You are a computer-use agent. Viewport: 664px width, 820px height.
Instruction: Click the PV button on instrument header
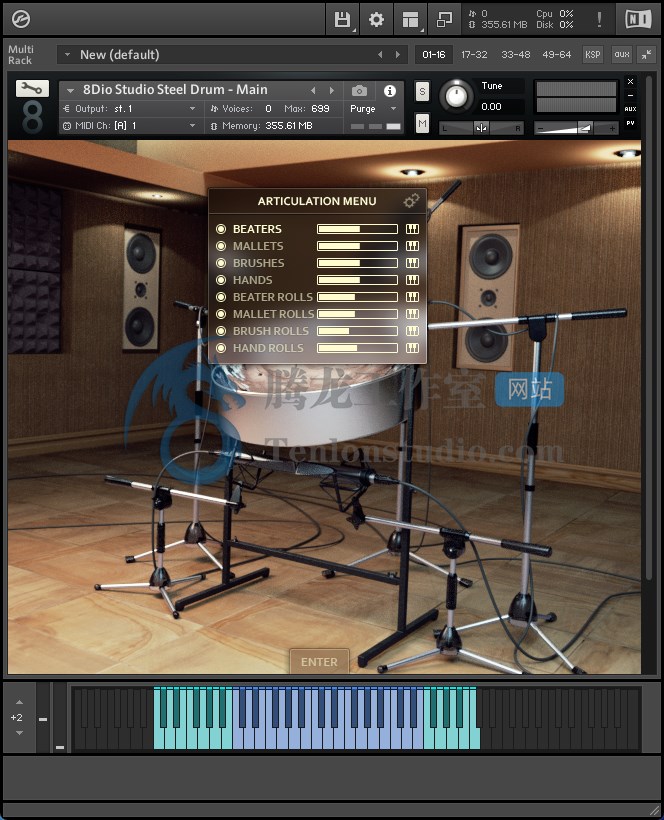pyautogui.click(x=631, y=123)
